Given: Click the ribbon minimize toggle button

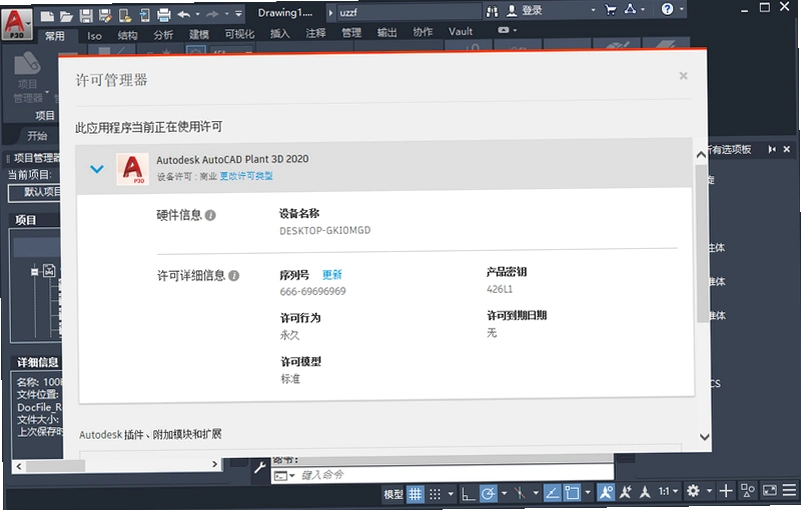Looking at the screenshot, I should click(503, 30).
